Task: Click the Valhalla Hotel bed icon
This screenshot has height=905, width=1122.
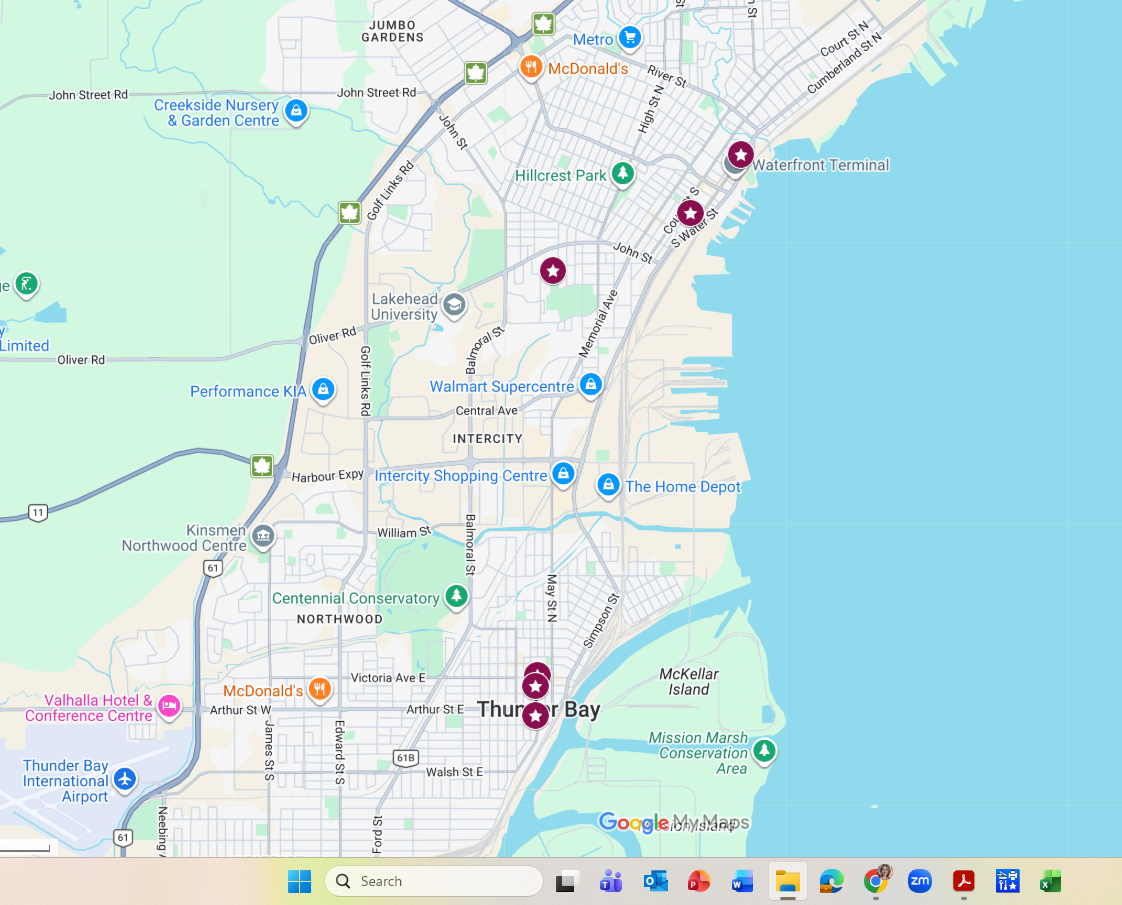Action: pyautogui.click(x=169, y=706)
